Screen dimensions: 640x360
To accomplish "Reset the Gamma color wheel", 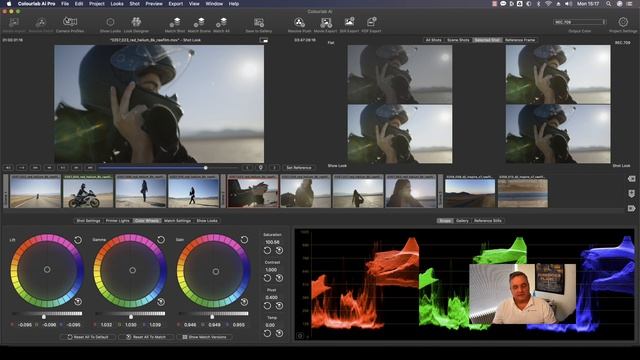I will pos(161,240).
